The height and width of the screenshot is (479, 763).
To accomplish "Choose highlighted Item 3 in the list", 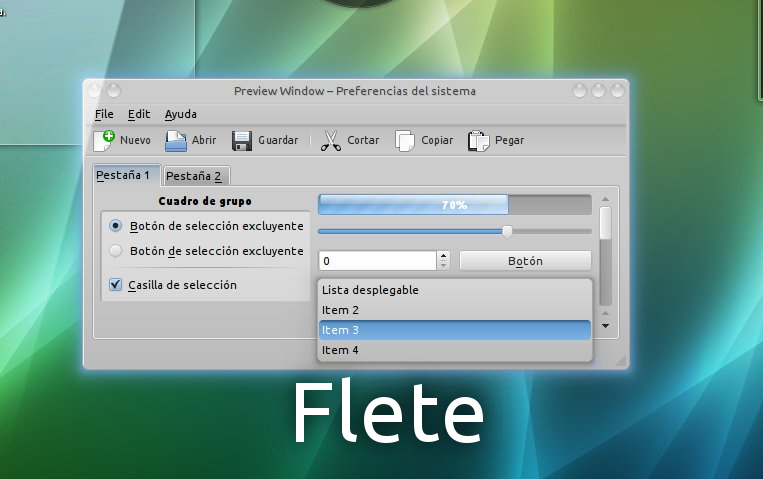I will (454, 330).
